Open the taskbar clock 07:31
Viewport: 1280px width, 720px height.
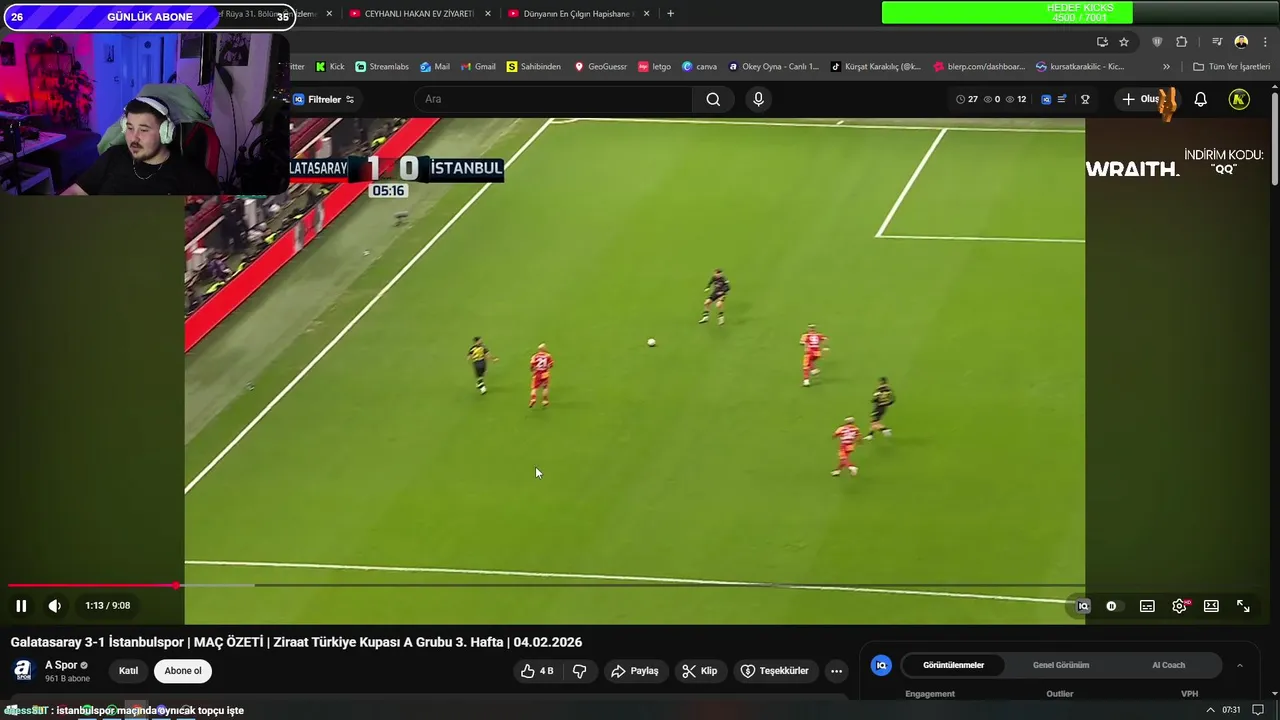1231,710
